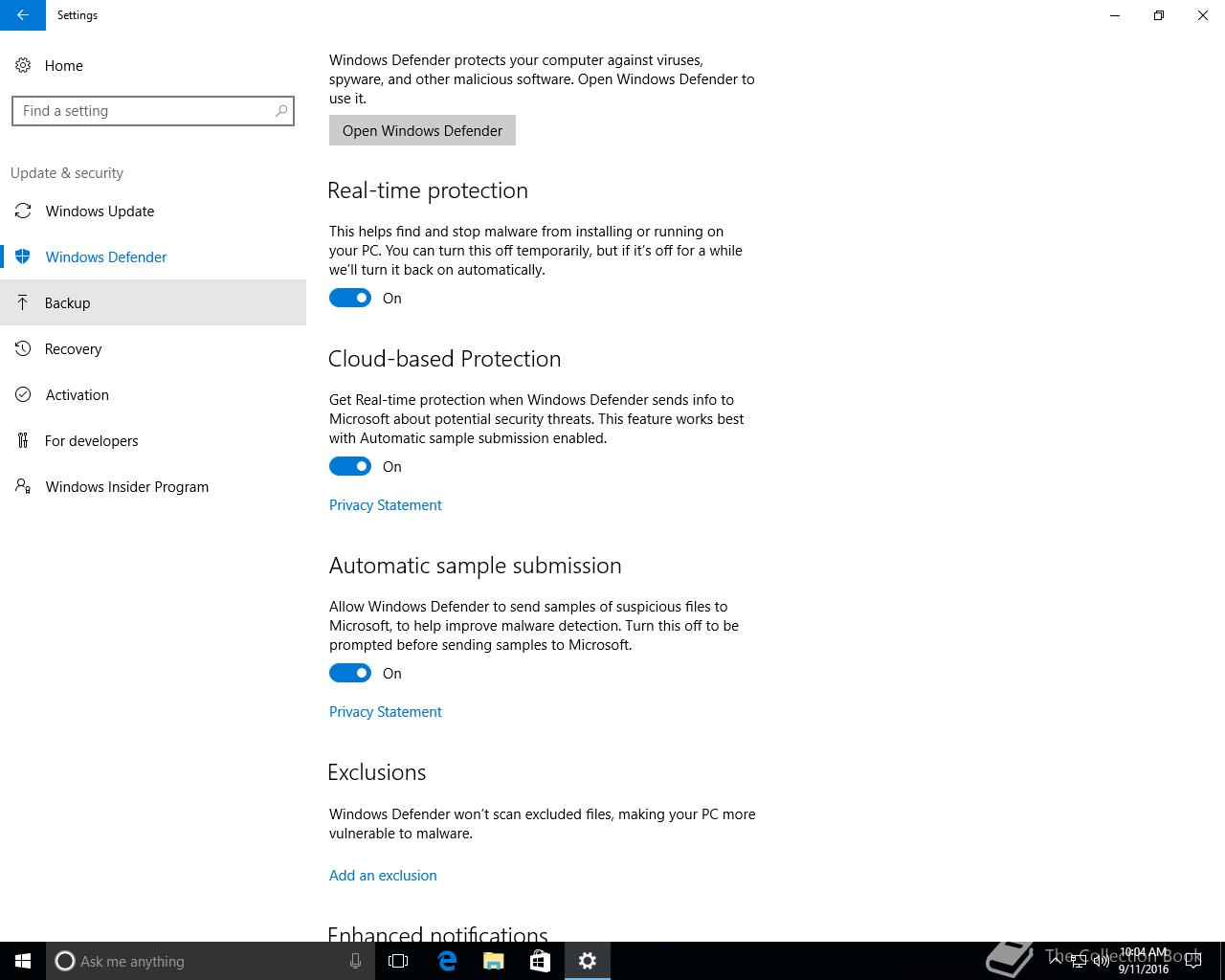Show hidden system tray icons
1225x980 pixels.
pyautogui.click(x=1056, y=961)
